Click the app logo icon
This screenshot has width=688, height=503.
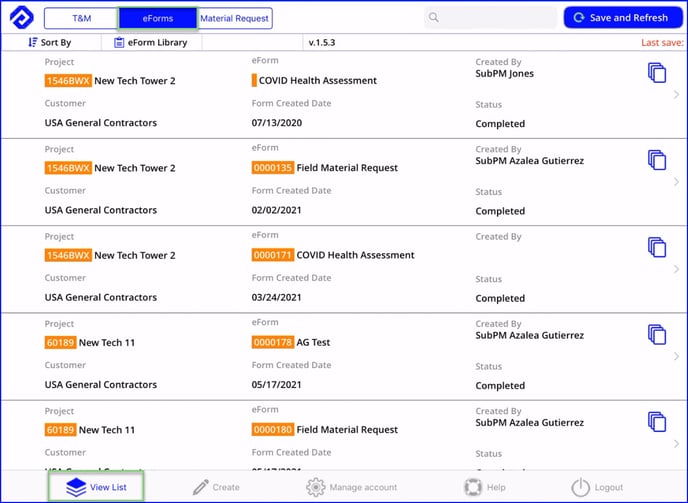click(x=22, y=18)
